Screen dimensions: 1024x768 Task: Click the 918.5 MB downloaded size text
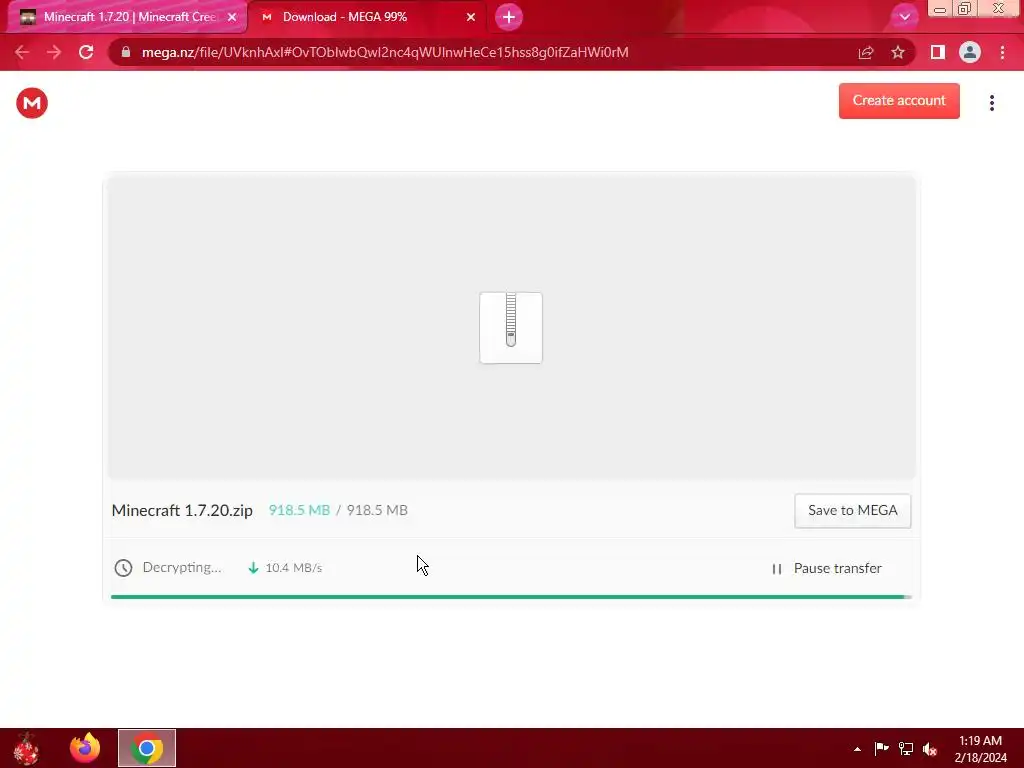point(299,510)
